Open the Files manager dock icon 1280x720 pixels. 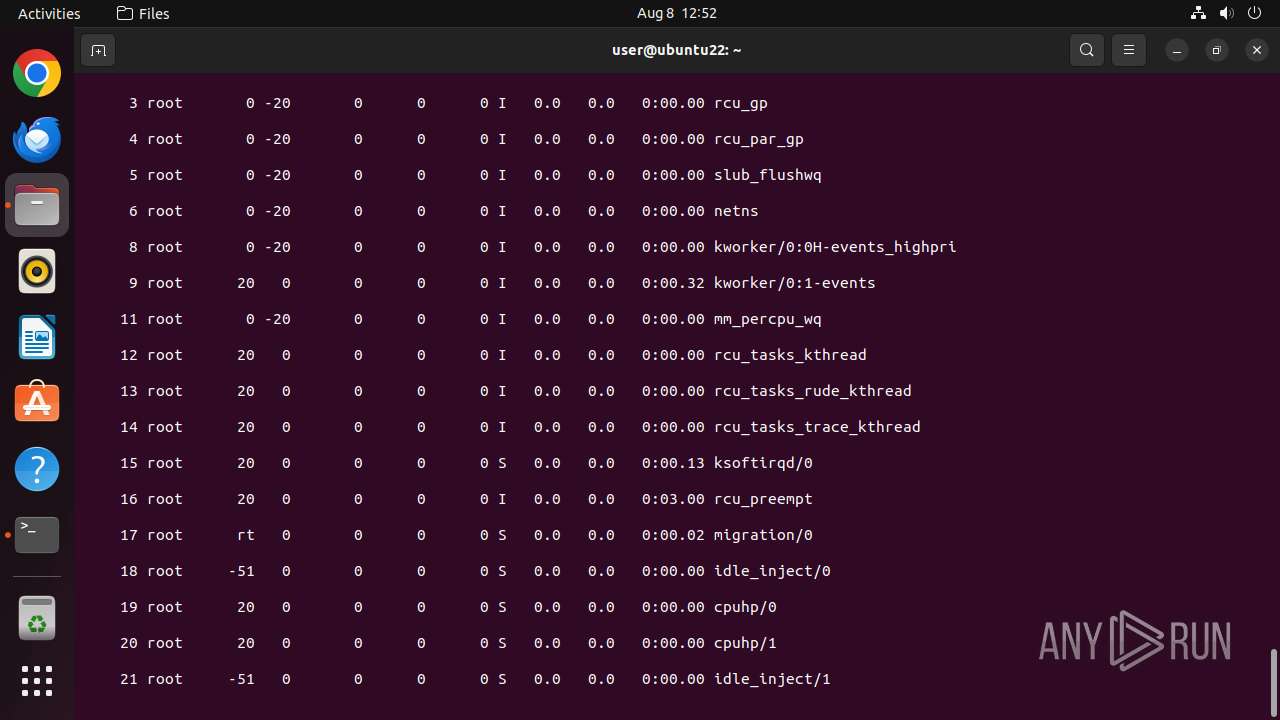37,205
